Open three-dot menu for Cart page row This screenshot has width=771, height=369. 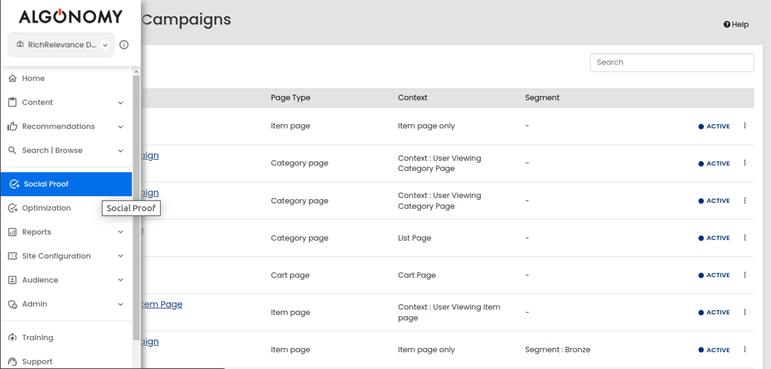click(x=744, y=275)
